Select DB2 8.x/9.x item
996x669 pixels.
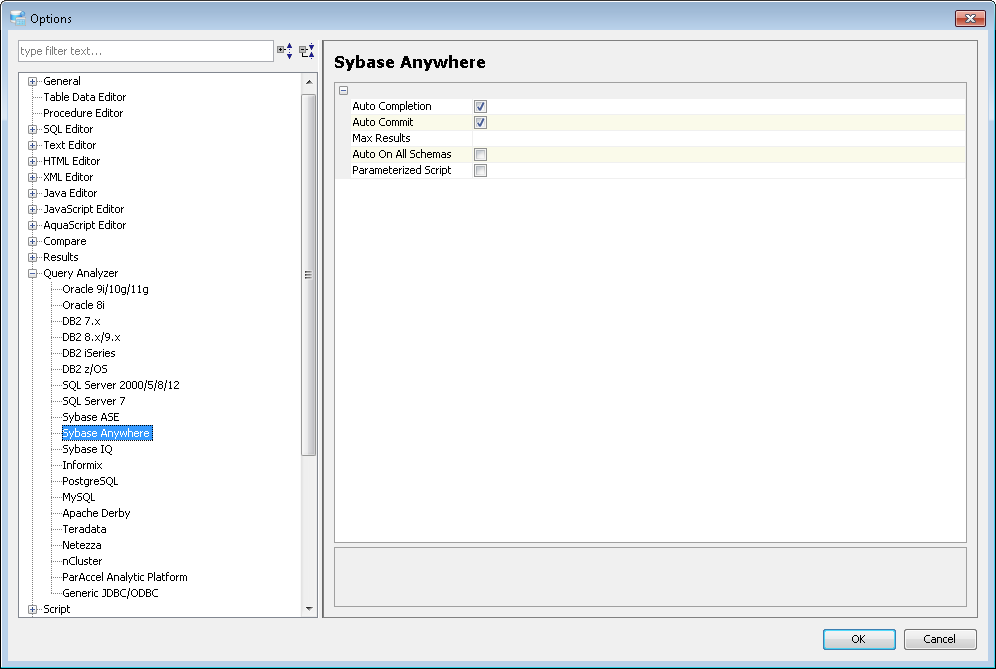[x=91, y=337]
